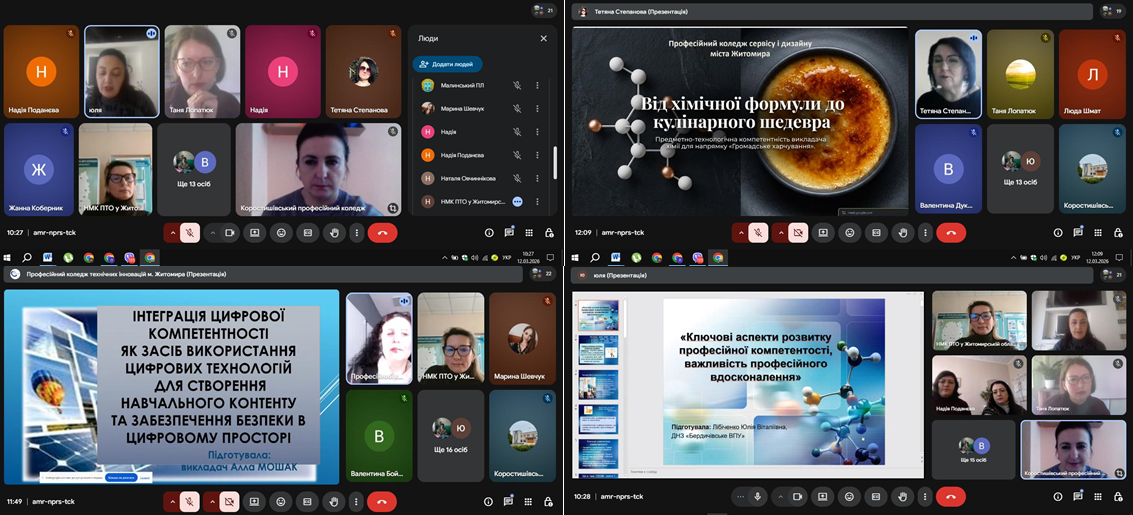Toggle the muted mic icon beside Малинський ПЛ
The image size is (1133, 515).
[x=517, y=86]
